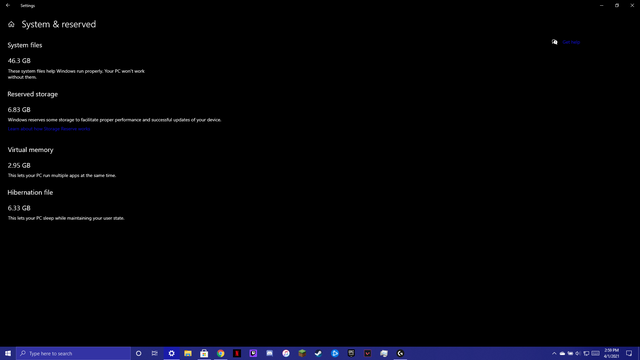Show hidden system tray icons
The height and width of the screenshot is (360, 640).
[x=554, y=353]
